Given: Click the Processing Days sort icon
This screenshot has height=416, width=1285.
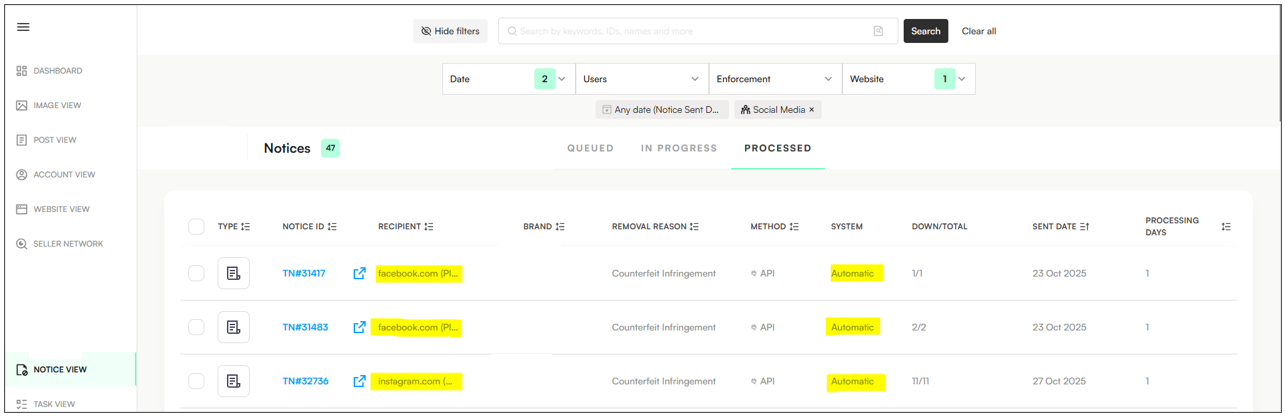Looking at the screenshot, I should coord(1226,227).
